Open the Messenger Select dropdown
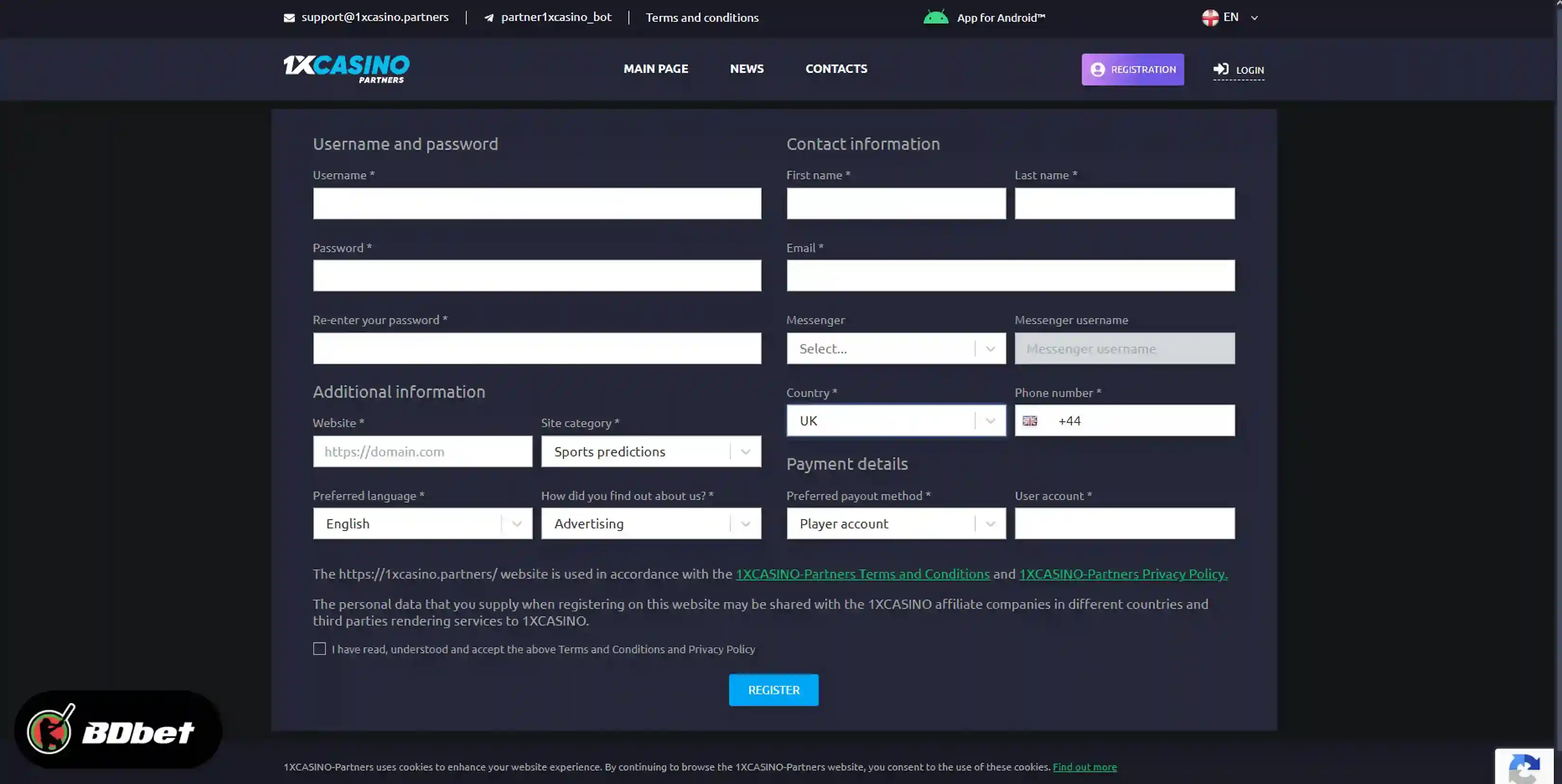The width and height of the screenshot is (1562, 784). (896, 348)
